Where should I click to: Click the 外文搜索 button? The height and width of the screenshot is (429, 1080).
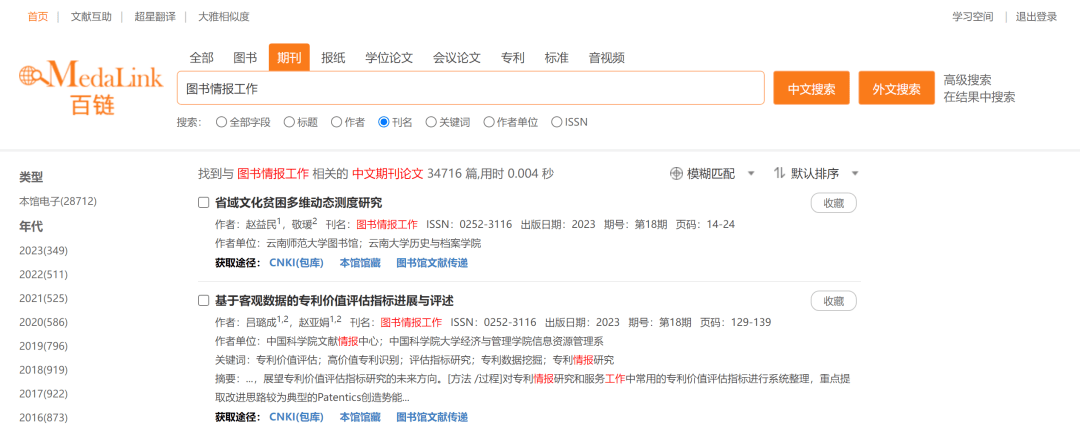[x=897, y=88]
